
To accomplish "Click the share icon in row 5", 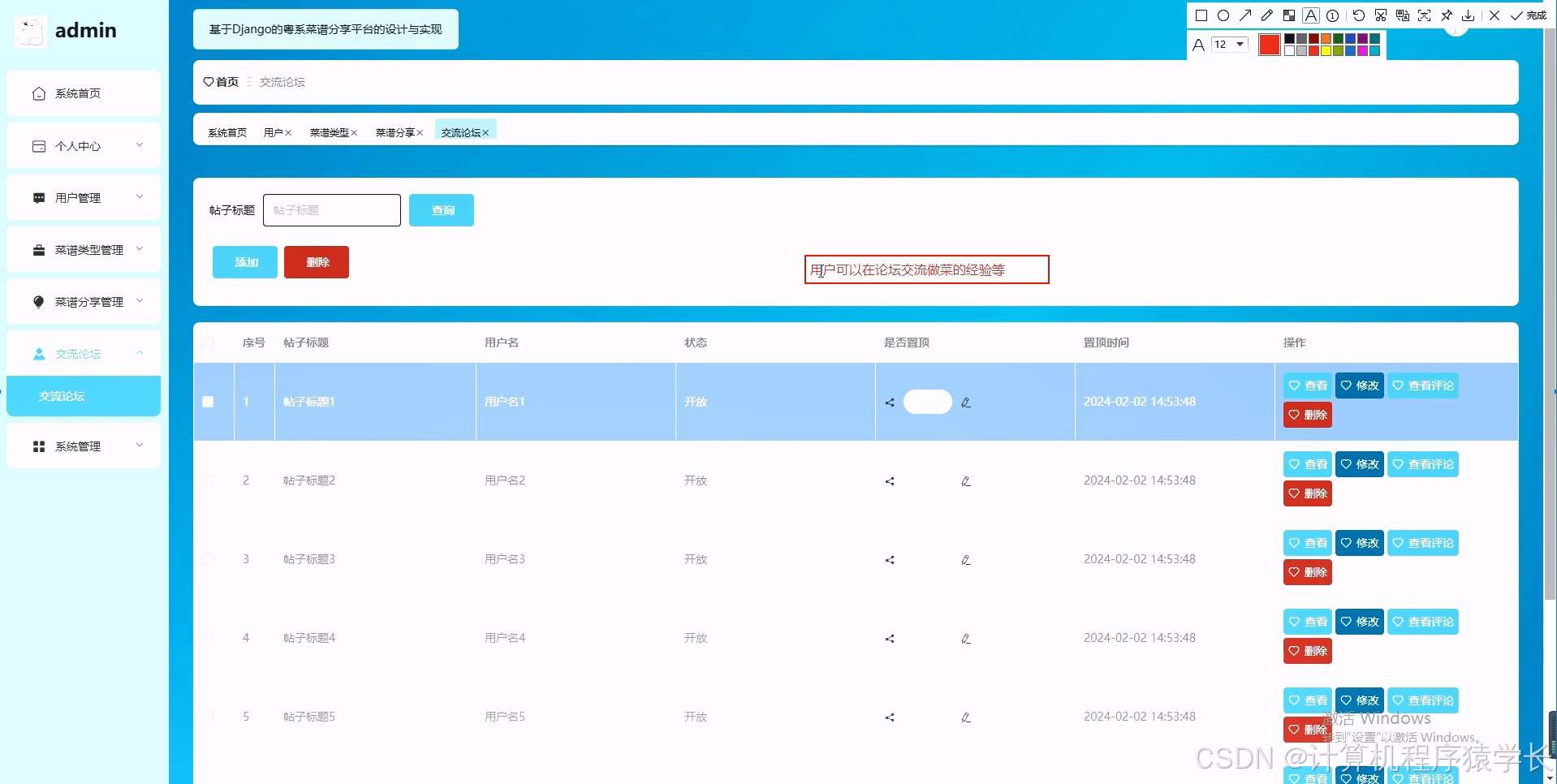I will click(890, 717).
